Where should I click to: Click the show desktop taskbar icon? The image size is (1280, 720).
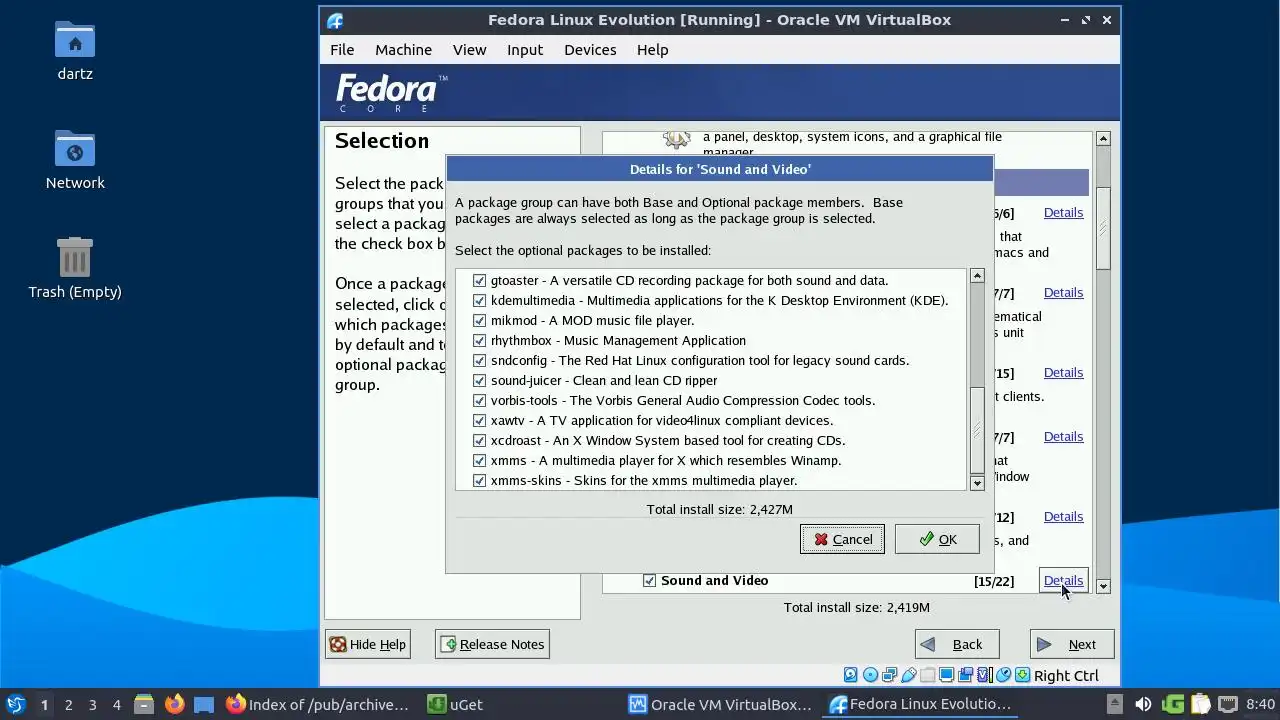(x=204, y=704)
